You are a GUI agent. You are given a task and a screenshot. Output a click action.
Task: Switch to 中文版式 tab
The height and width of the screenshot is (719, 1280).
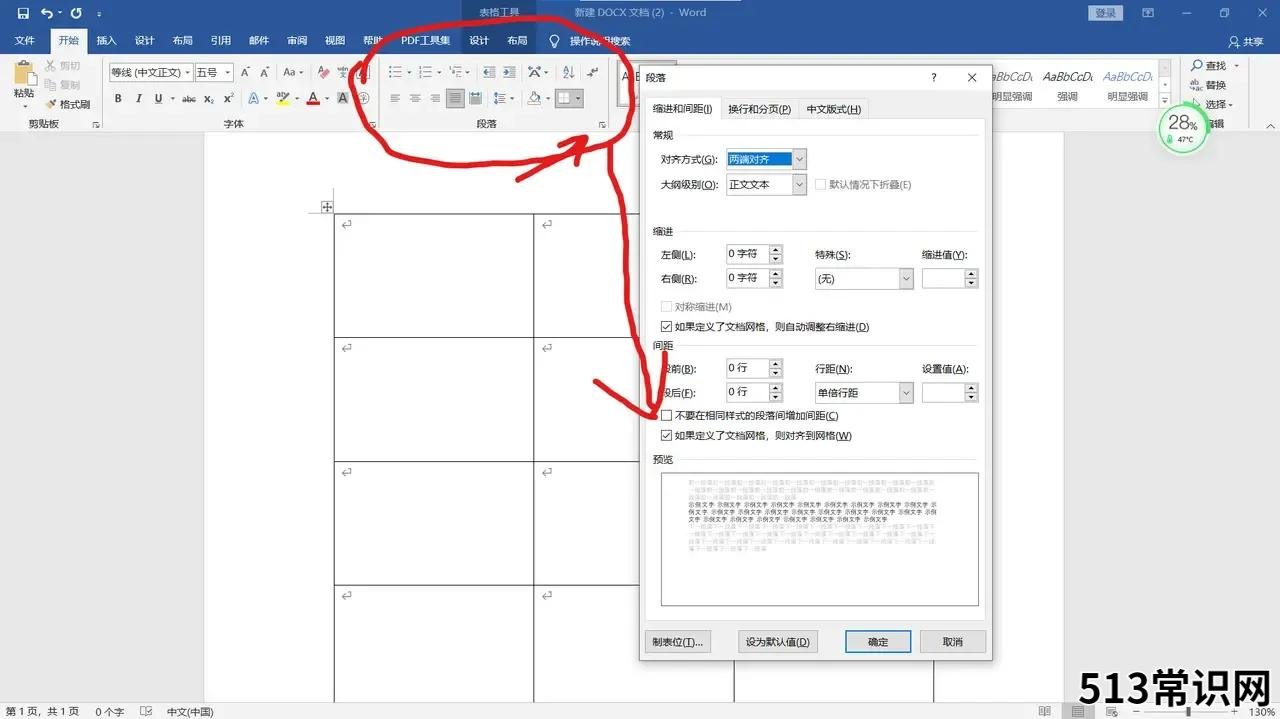tap(833, 109)
